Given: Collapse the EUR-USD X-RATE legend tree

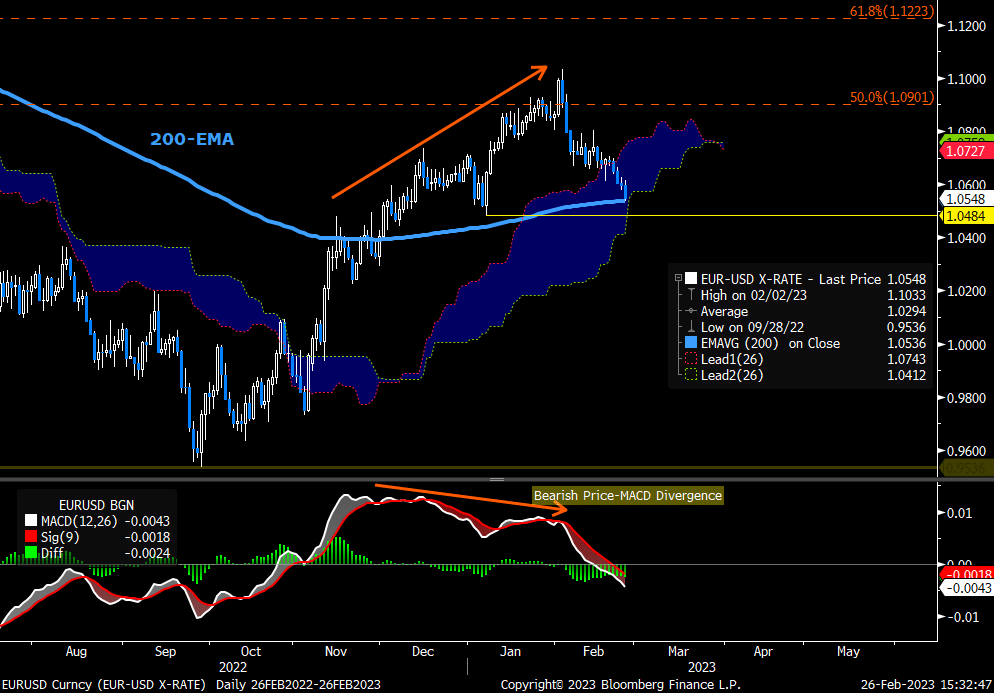Looking at the screenshot, I should [x=678, y=279].
